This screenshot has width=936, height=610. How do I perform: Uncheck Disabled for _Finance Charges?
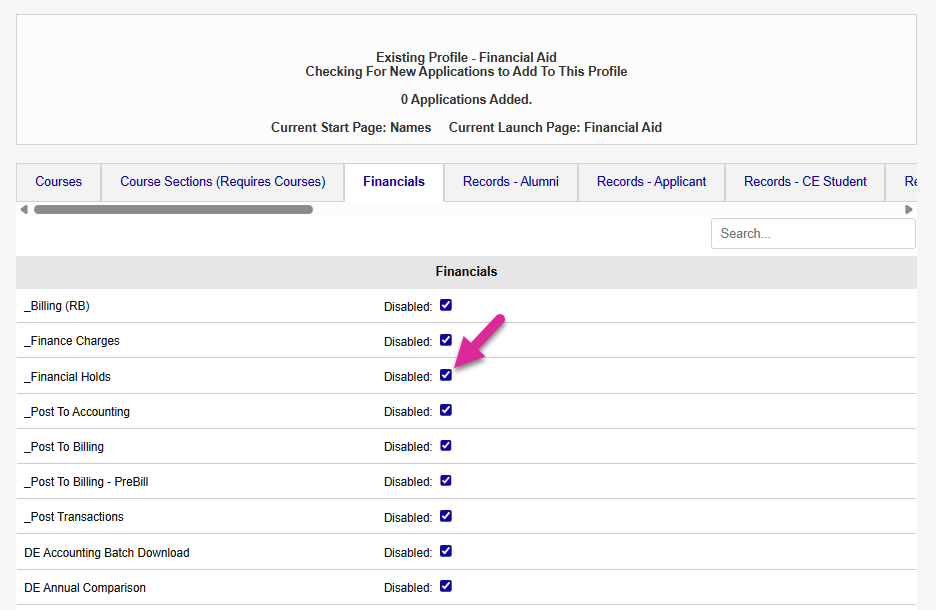click(446, 340)
